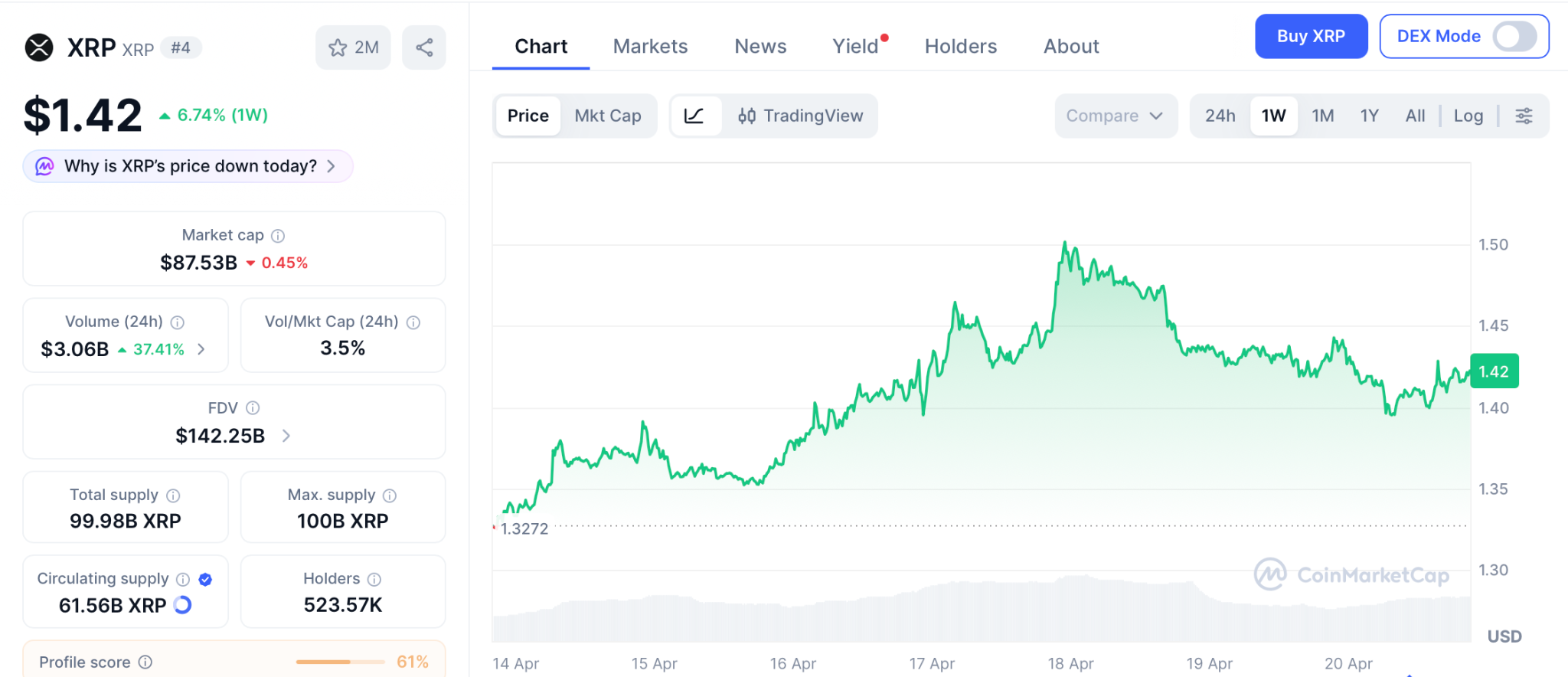The image size is (1568, 677).
Task: Add XRP to watchlist with star button
Action: pyautogui.click(x=353, y=47)
